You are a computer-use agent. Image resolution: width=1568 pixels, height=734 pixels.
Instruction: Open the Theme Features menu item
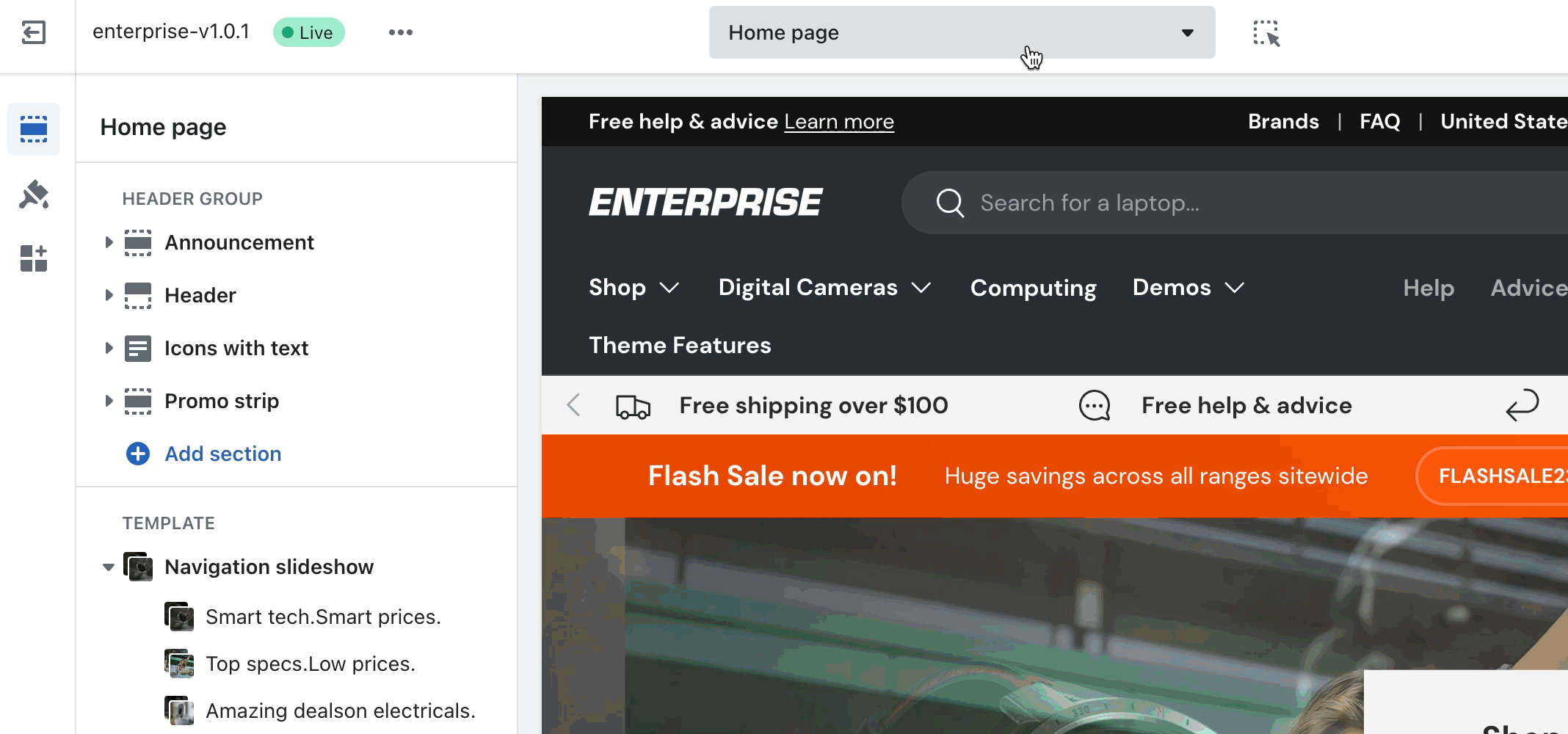680,345
